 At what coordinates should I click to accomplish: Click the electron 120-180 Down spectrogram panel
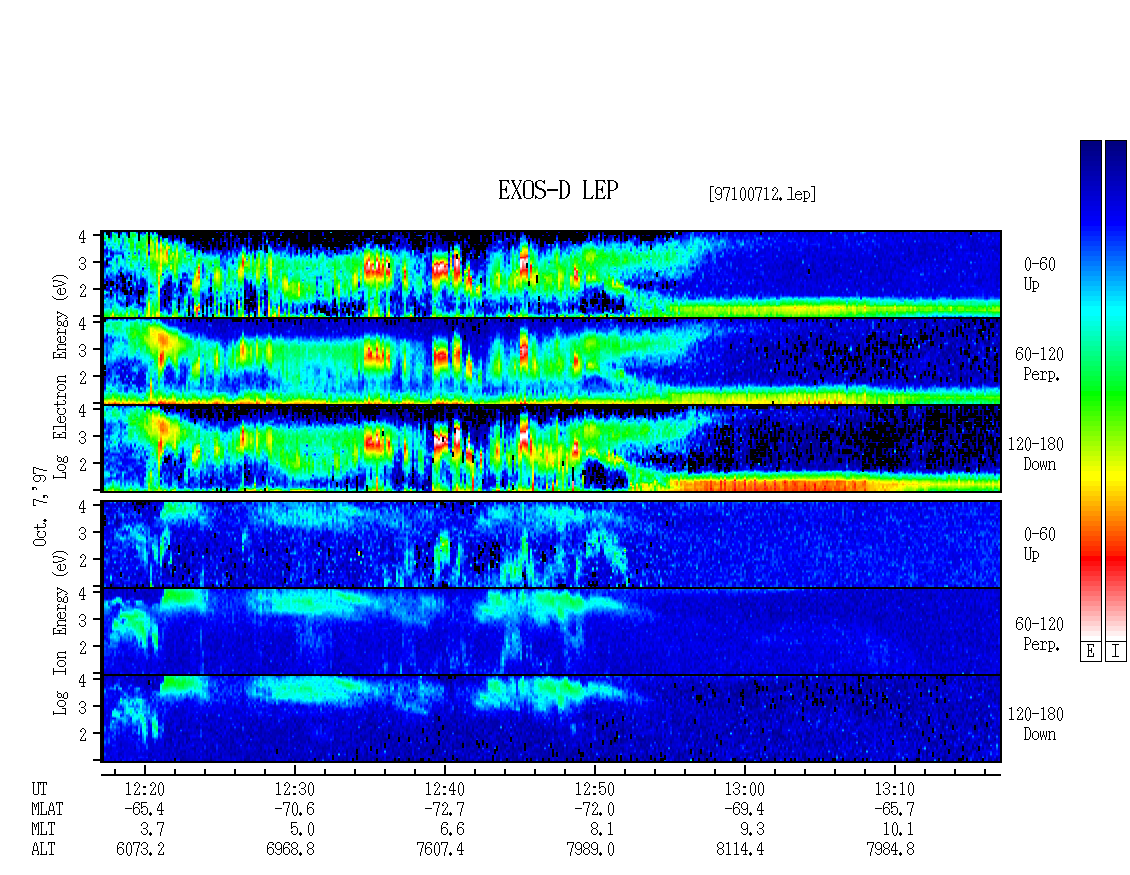pyautogui.click(x=552, y=448)
